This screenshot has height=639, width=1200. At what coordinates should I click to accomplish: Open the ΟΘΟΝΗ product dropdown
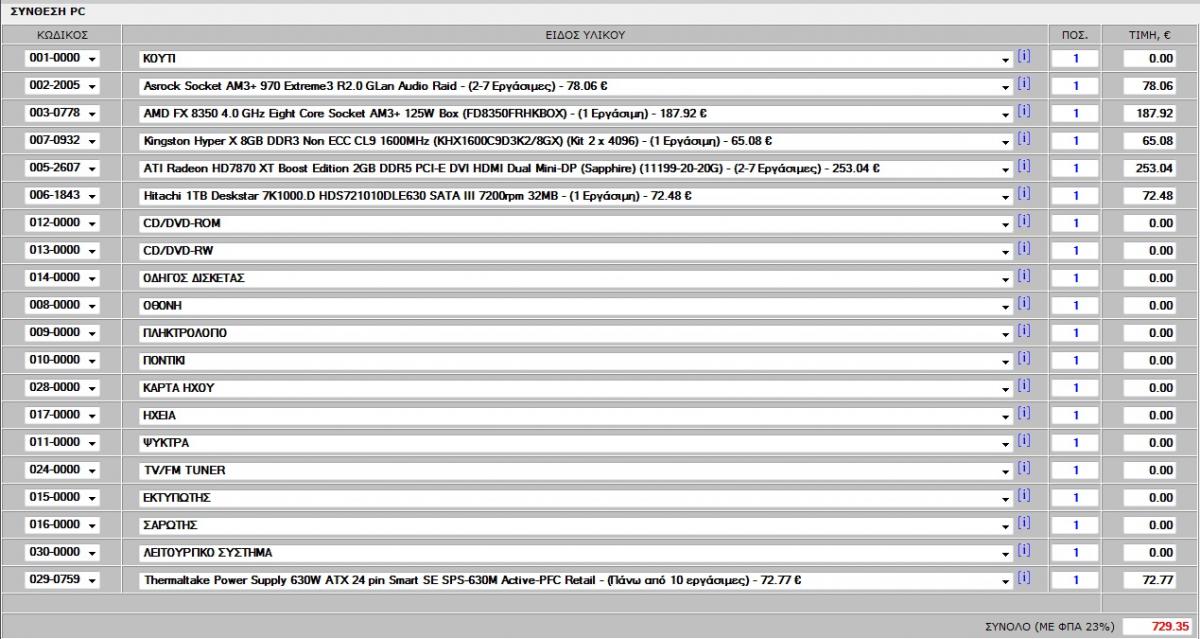point(576,306)
